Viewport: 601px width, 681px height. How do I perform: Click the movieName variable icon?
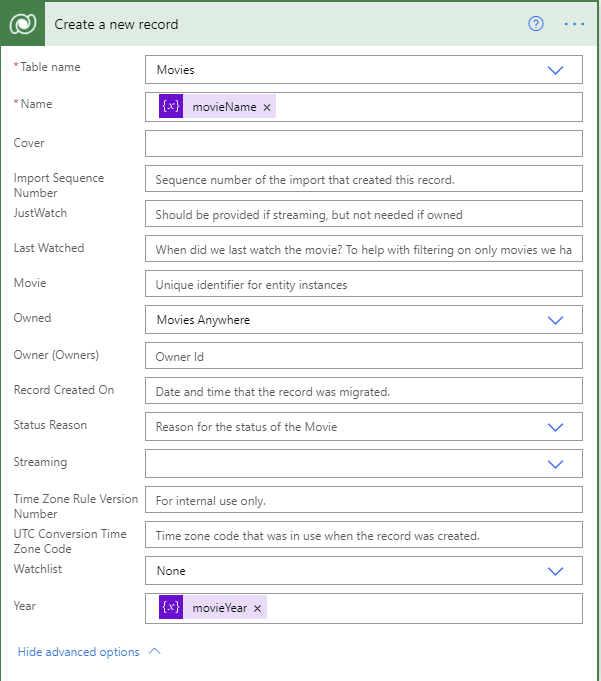pos(171,106)
